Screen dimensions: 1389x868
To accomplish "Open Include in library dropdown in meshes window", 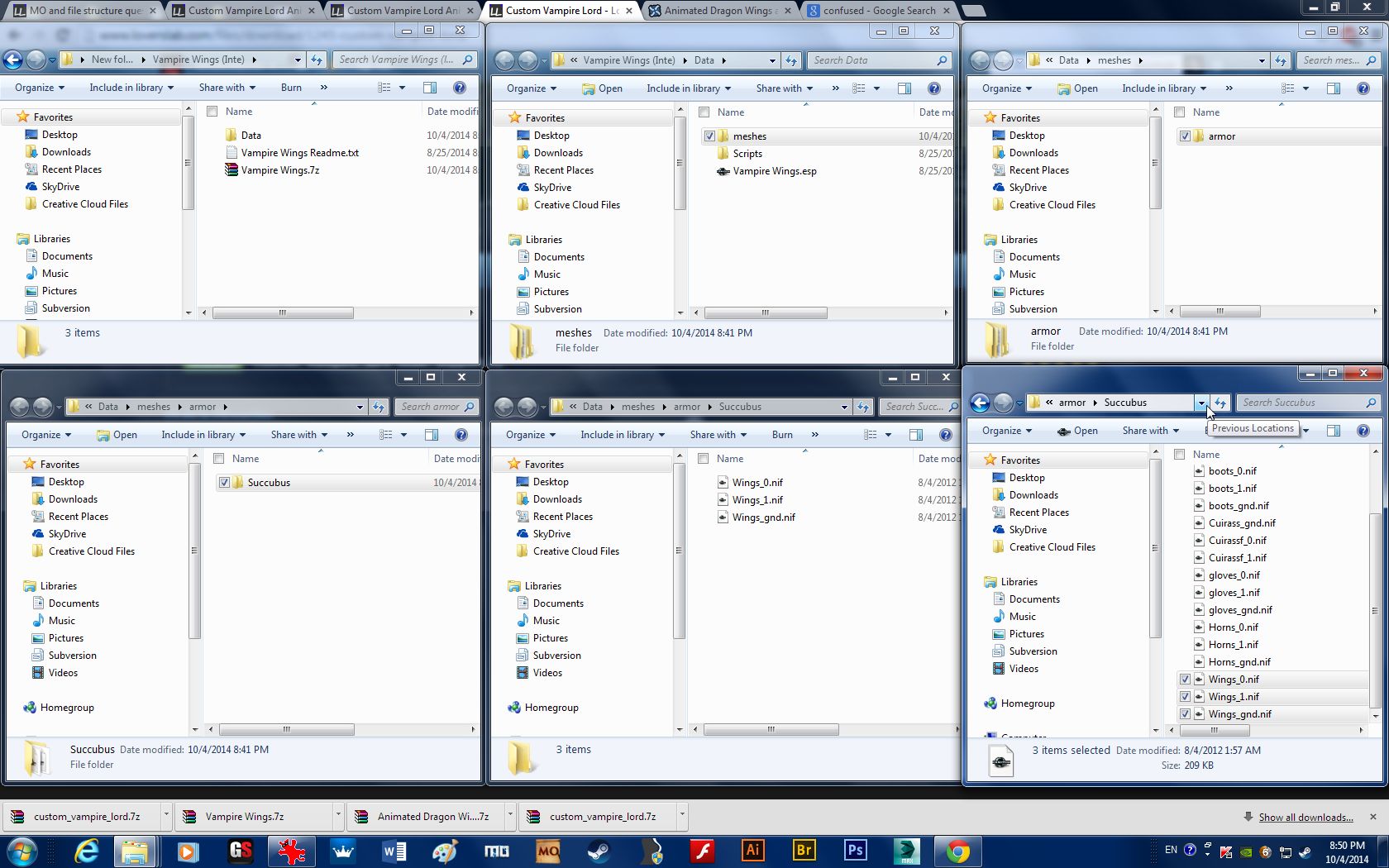I will pos(1163,88).
